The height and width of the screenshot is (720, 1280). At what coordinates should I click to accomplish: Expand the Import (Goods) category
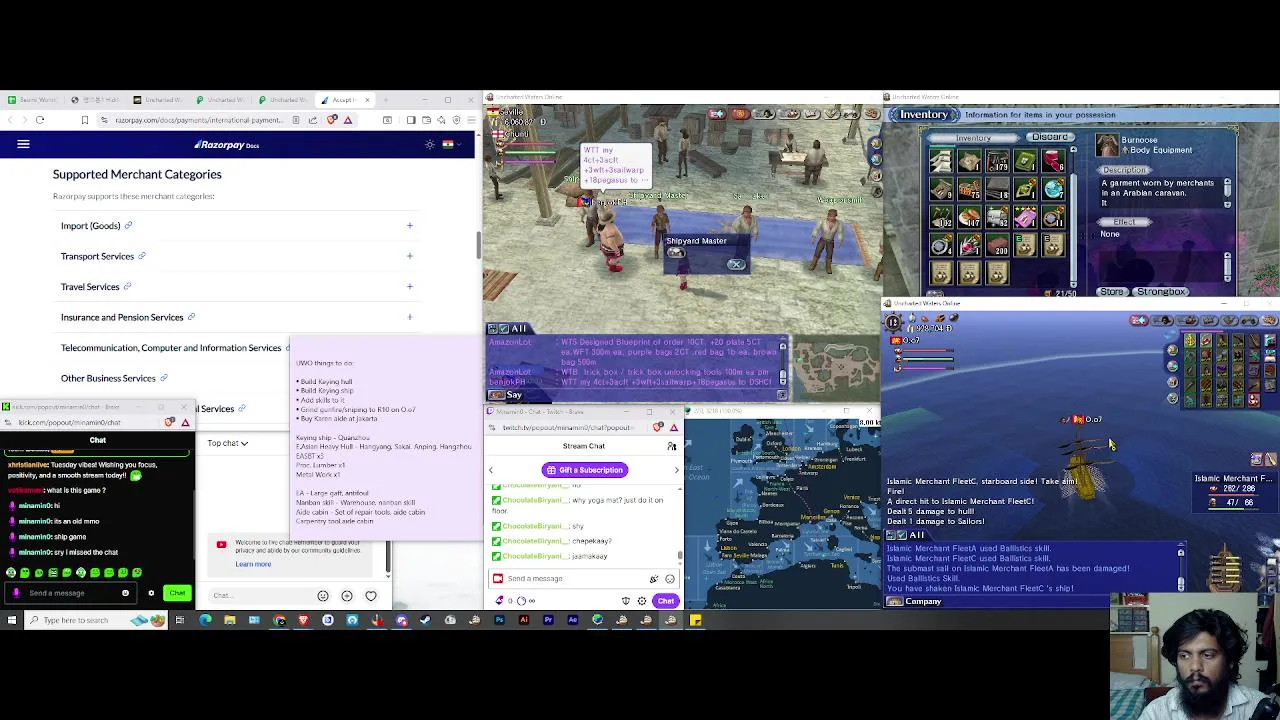[409, 225]
